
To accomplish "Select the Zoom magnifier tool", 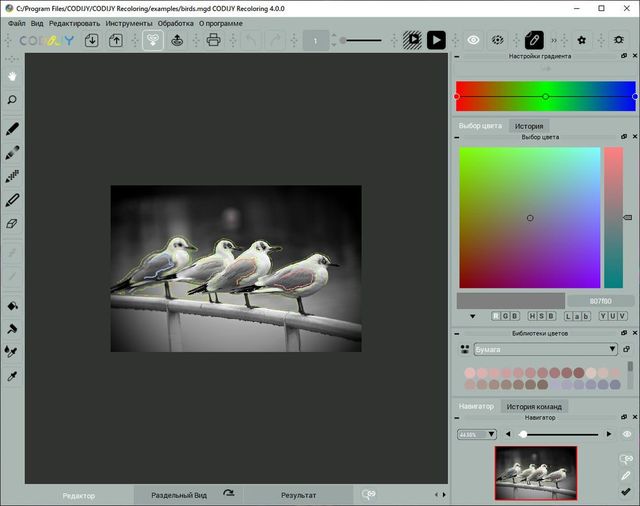I will click(12, 100).
